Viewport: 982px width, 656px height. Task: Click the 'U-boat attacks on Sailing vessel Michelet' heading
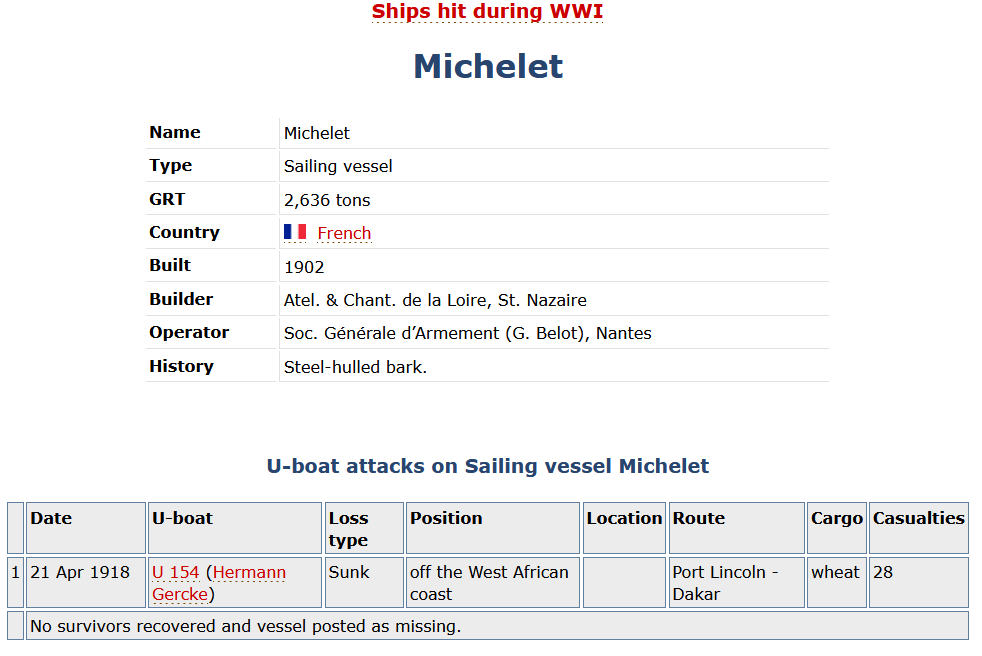point(488,466)
